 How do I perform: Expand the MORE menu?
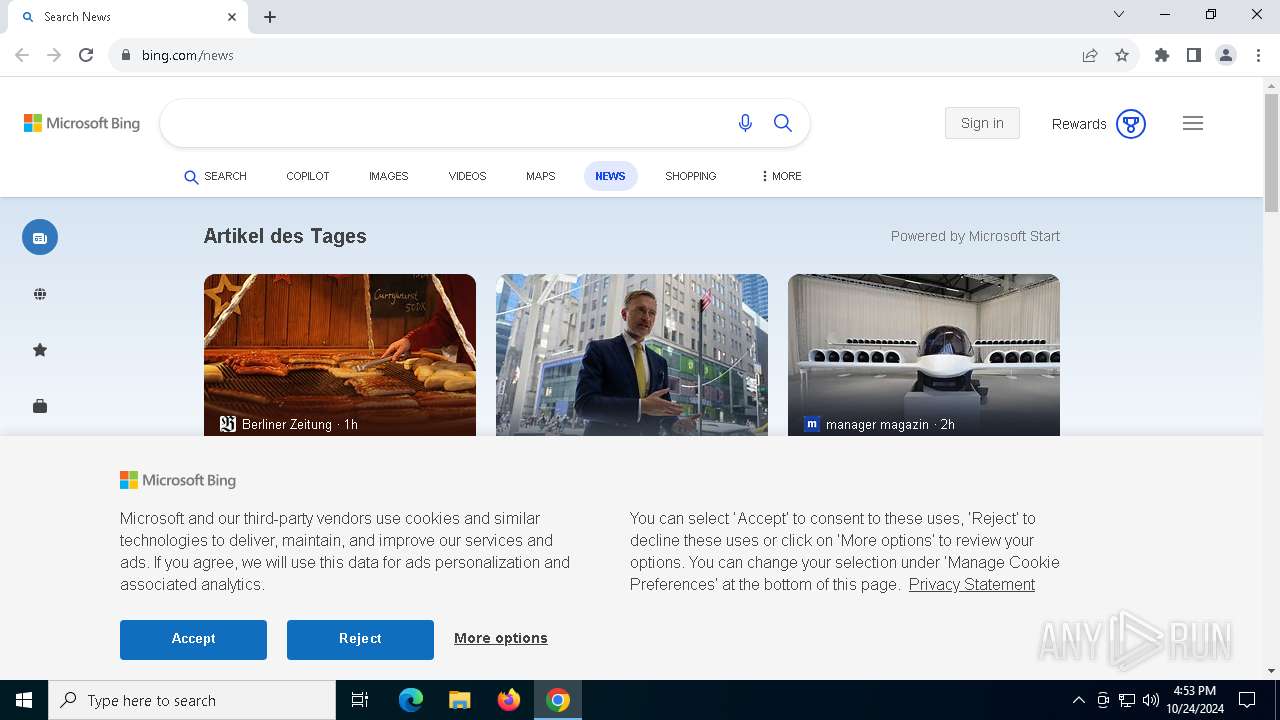point(781,176)
